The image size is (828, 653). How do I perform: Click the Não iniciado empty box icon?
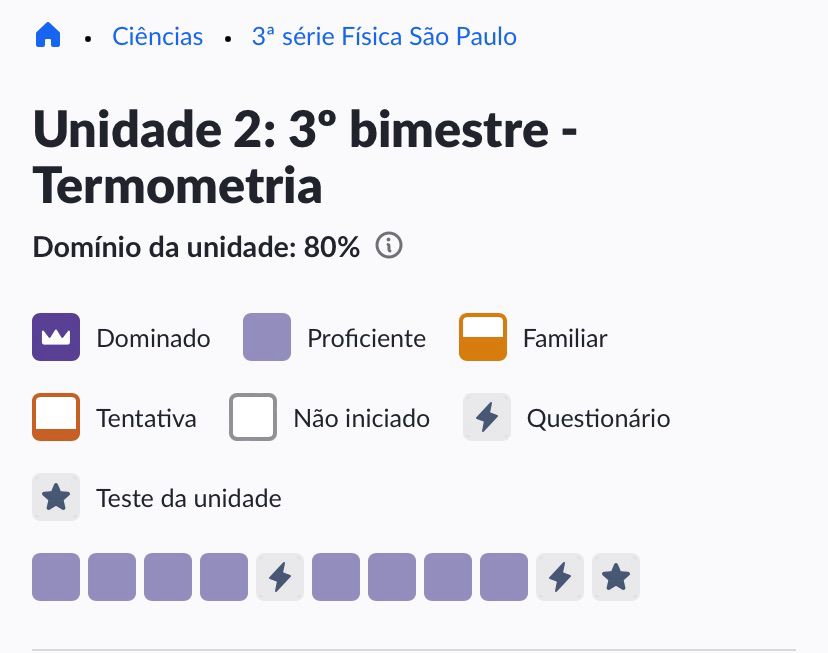coord(253,417)
